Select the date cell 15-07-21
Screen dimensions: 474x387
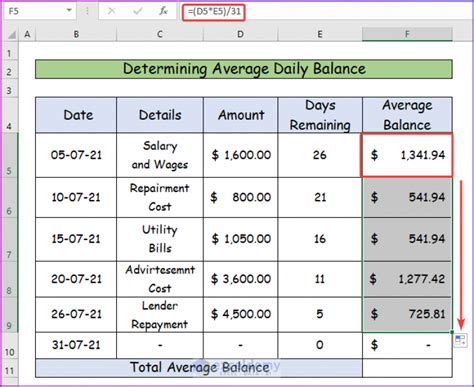tap(76, 239)
